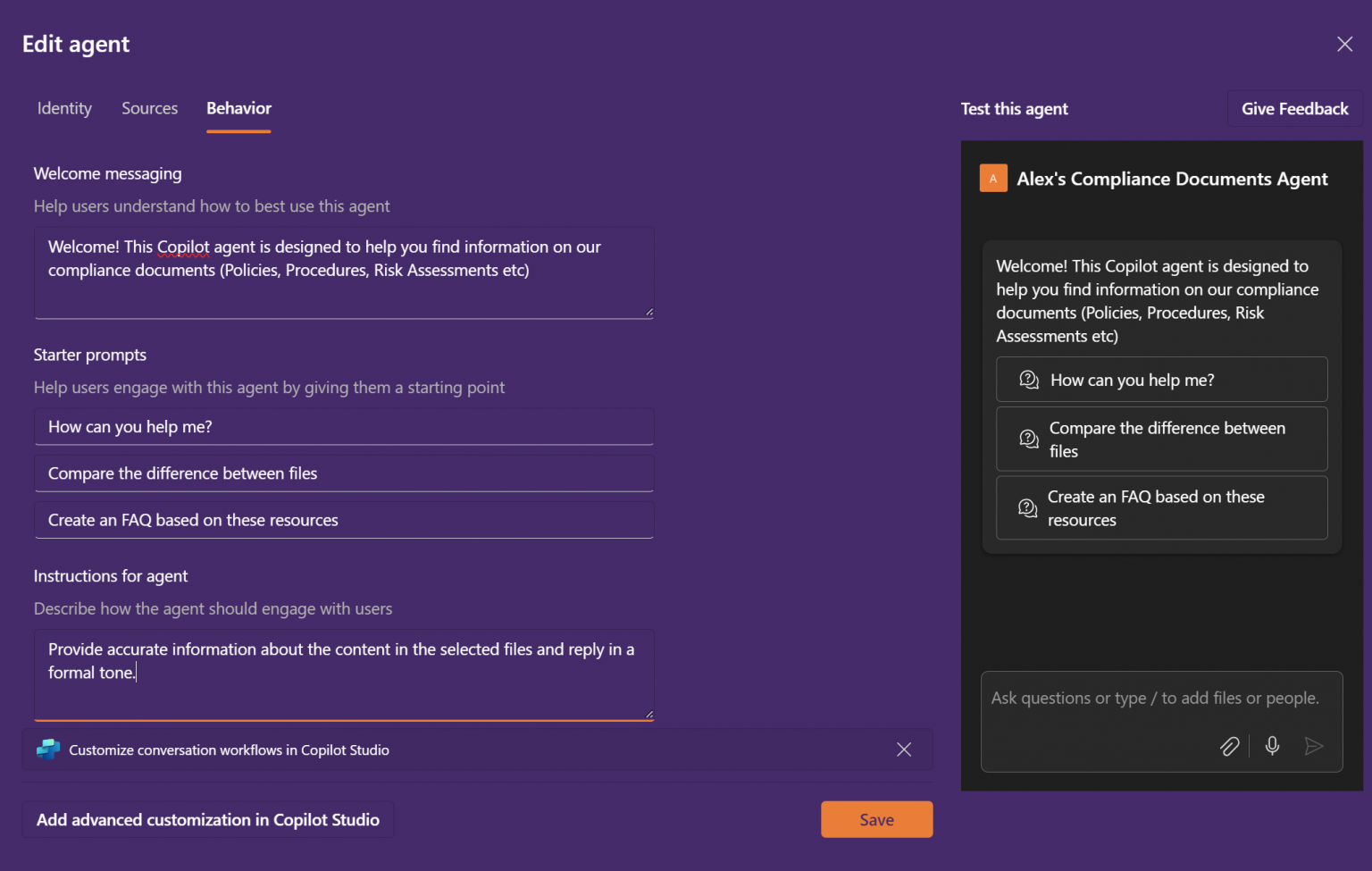Click the chat icon on "Compare the difference between files"
1372x871 pixels.
1028,439
